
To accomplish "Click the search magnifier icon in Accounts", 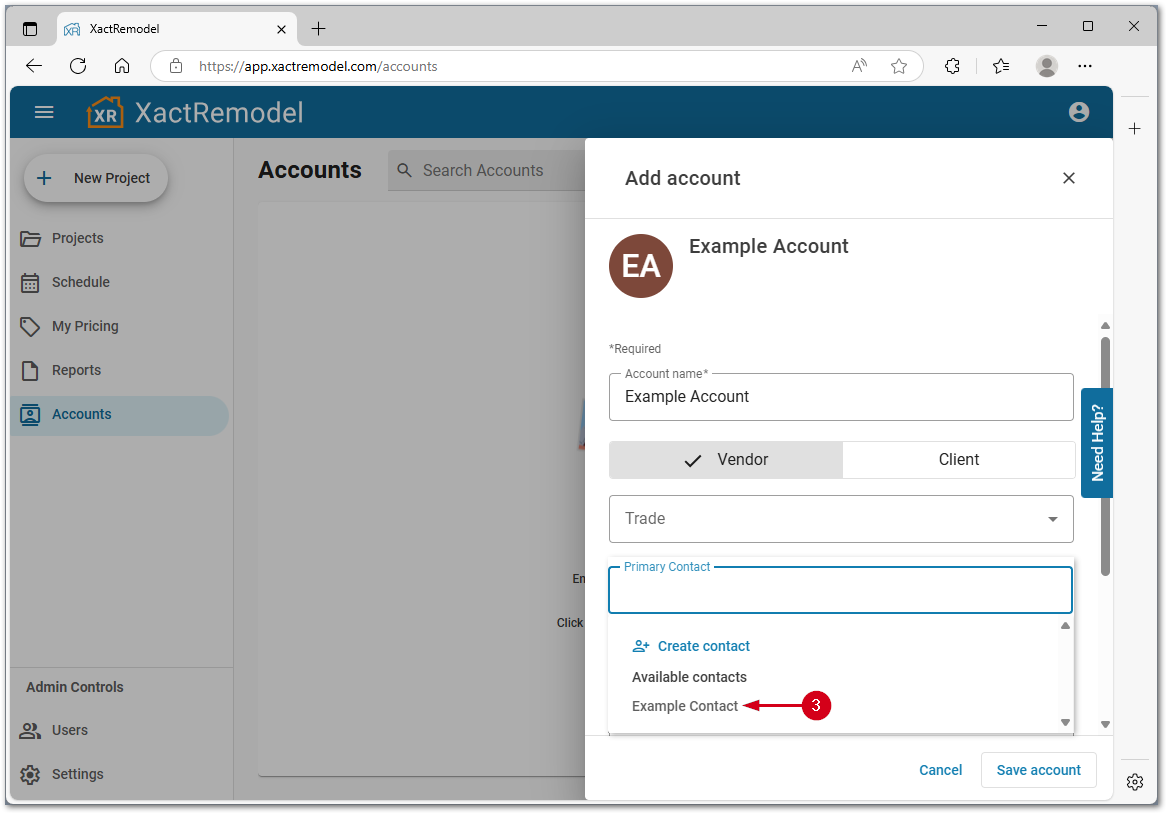I will click(x=404, y=170).
